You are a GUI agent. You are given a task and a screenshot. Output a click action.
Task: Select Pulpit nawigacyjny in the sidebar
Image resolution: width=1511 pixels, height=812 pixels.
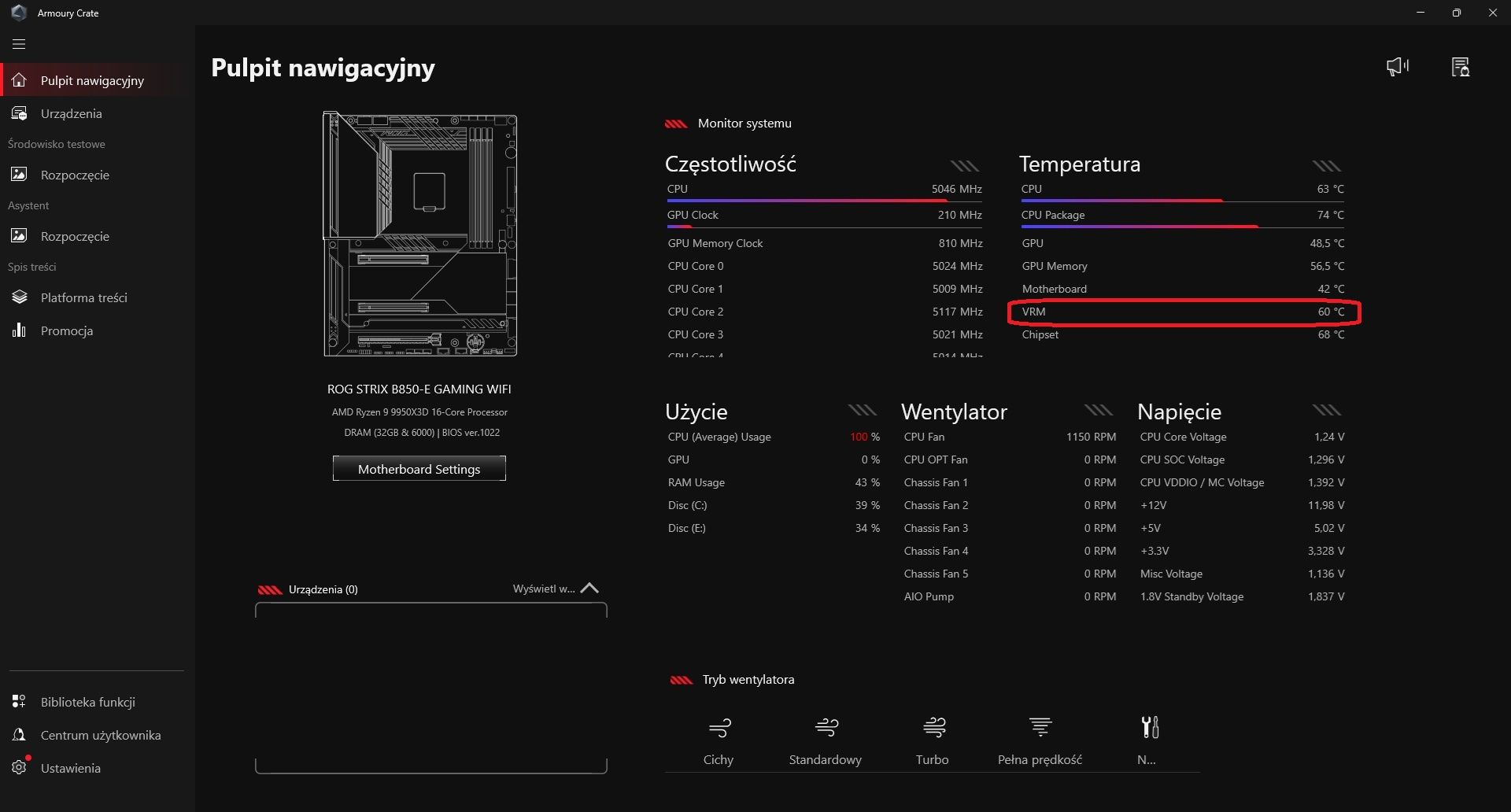(98, 80)
